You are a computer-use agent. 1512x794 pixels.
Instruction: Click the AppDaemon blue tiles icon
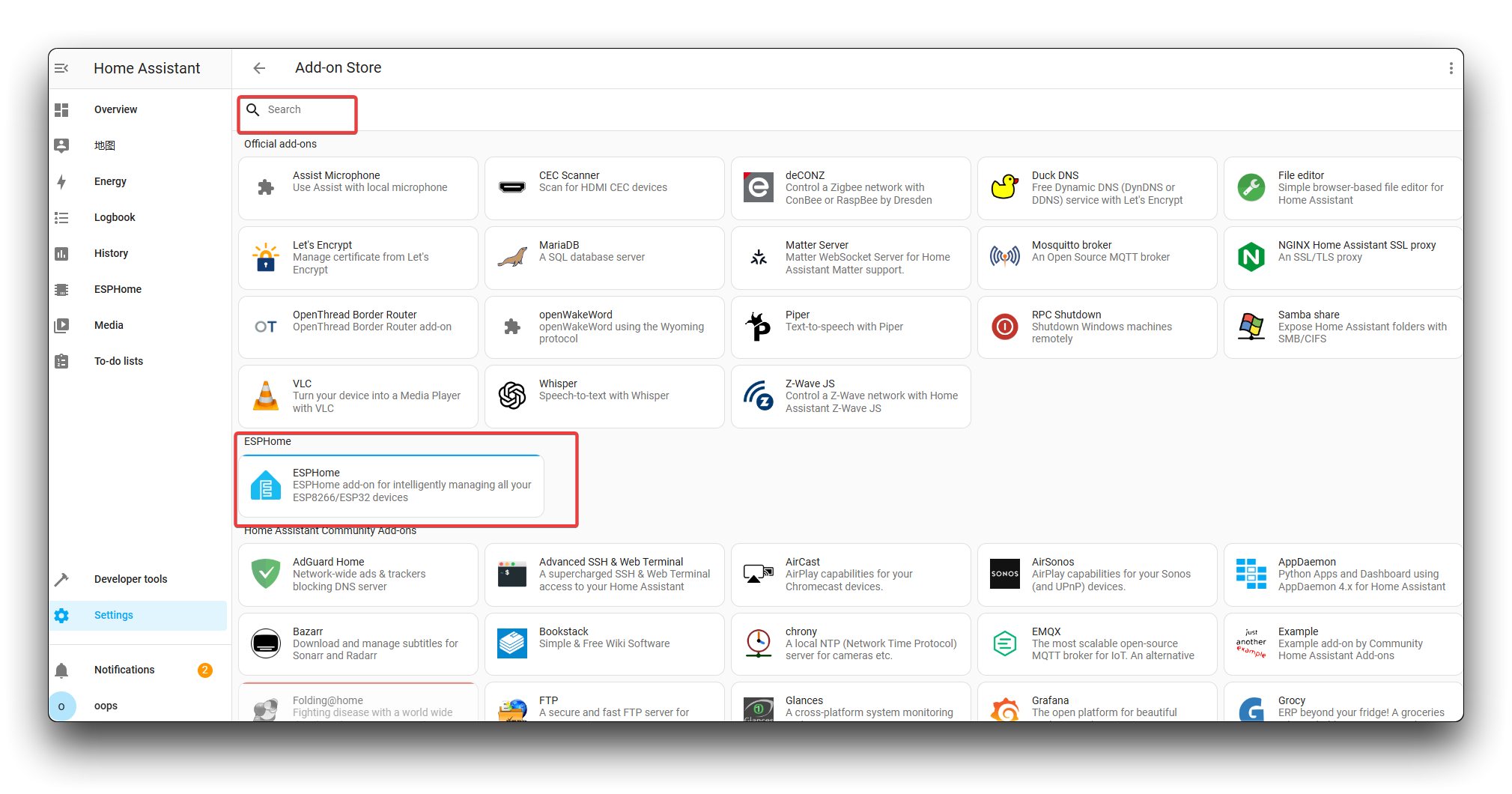[x=1251, y=575]
